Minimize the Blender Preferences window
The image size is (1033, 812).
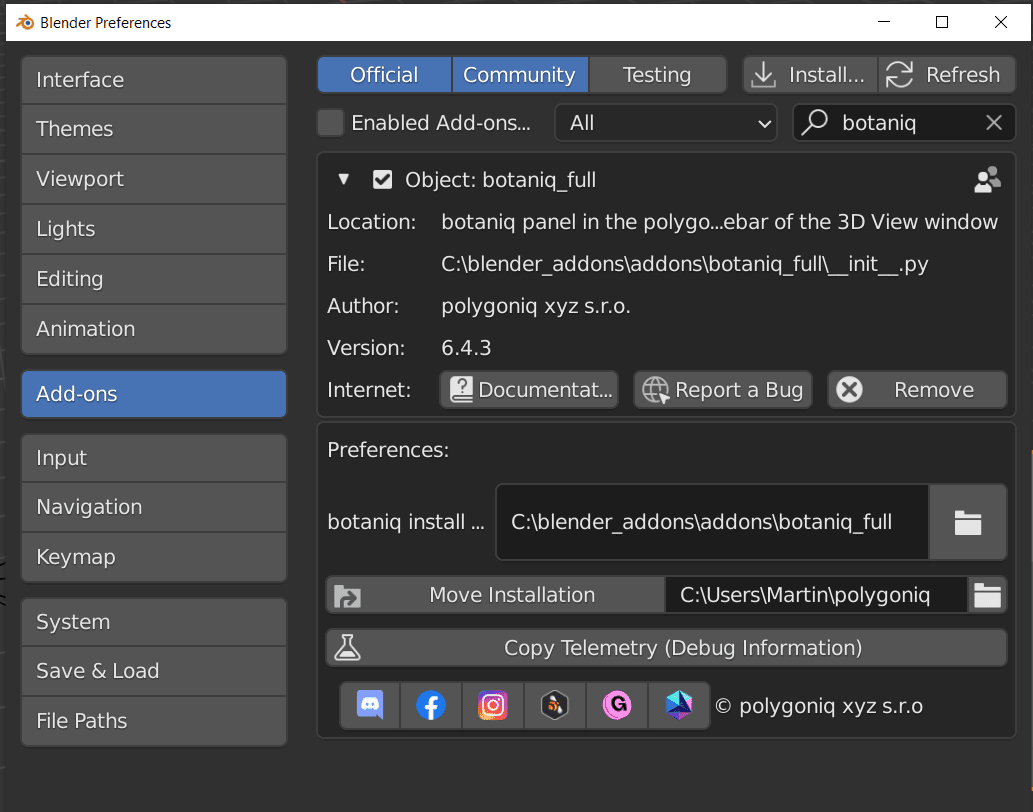[884, 22]
